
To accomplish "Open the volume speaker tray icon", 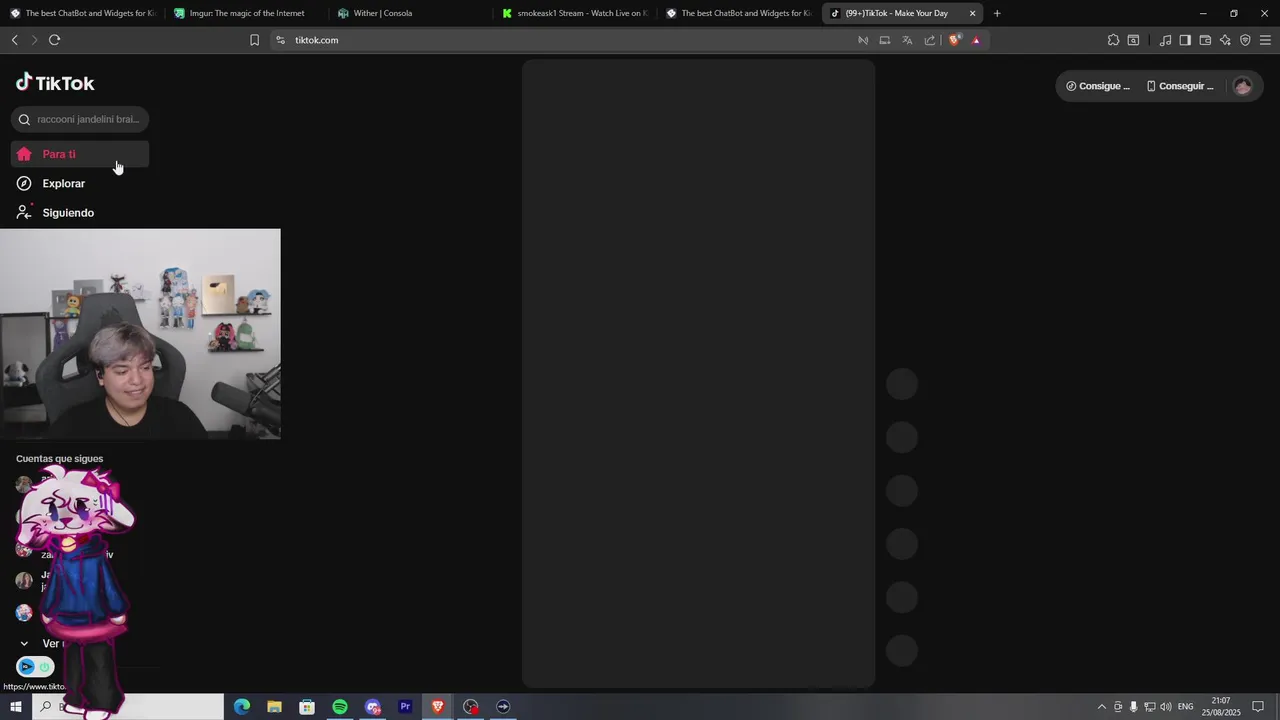I will coord(1166,707).
